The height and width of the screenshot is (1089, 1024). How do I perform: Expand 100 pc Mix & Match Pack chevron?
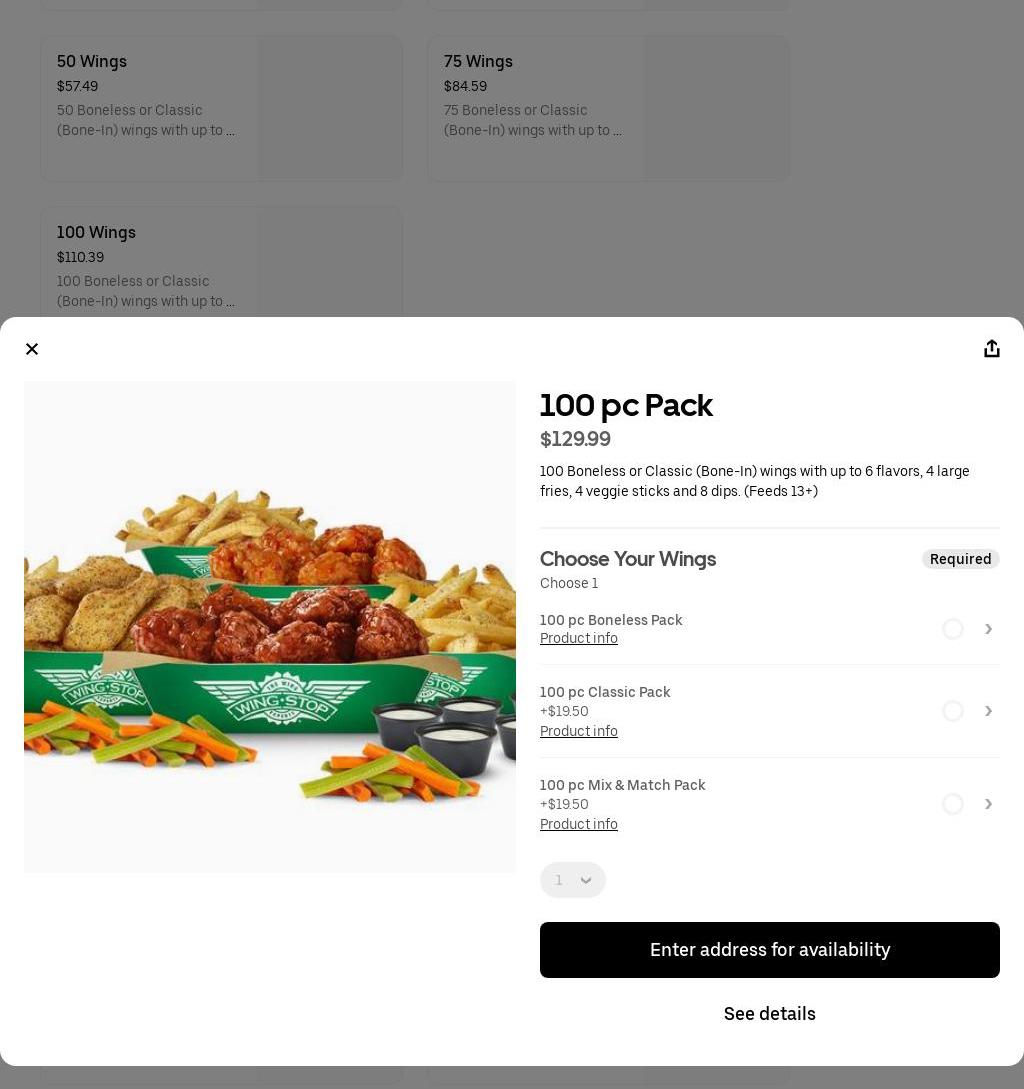point(988,804)
